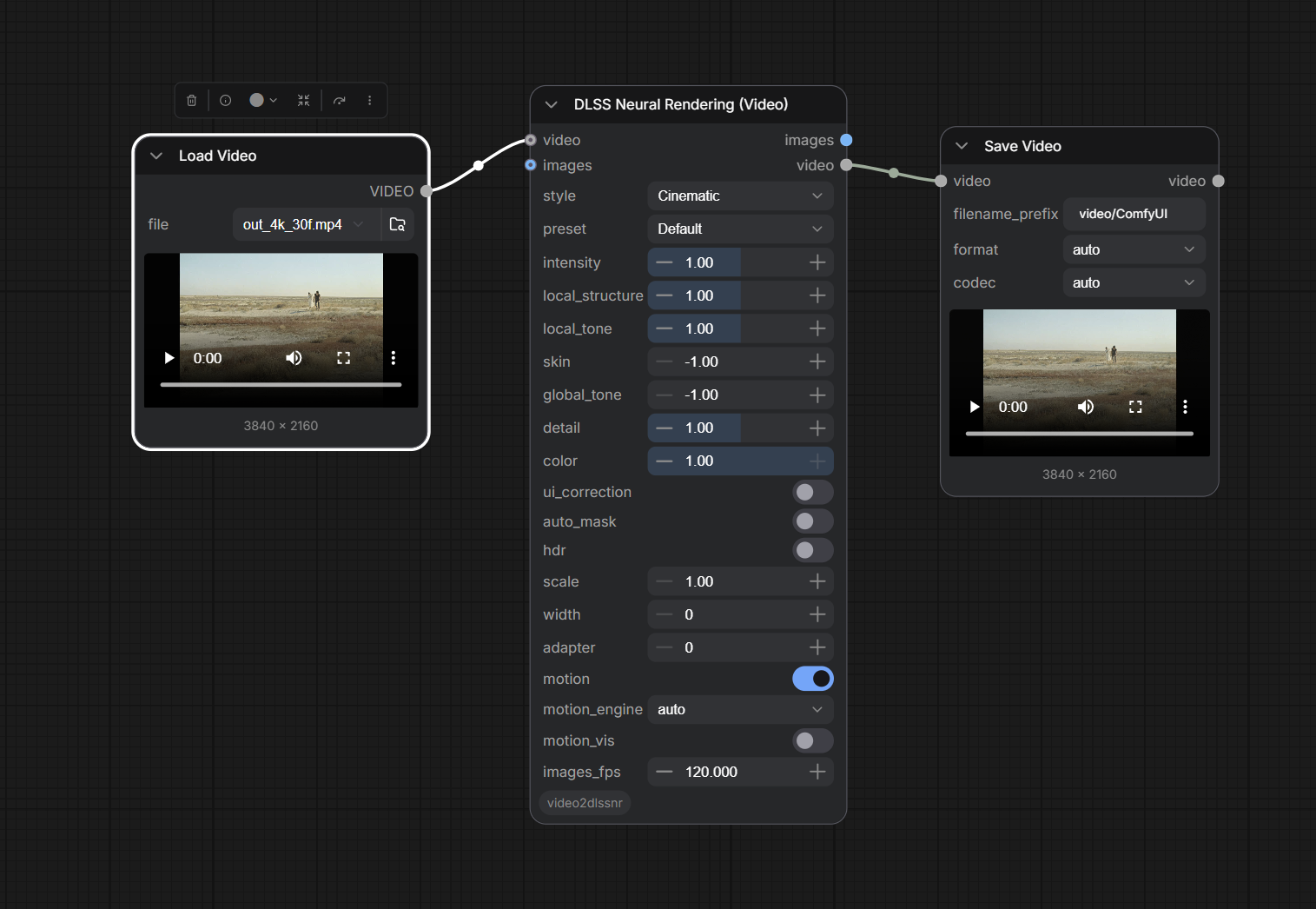This screenshot has width=1316, height=909.
Task: Collapse the Save Video node
Action: tap(962, 146)
